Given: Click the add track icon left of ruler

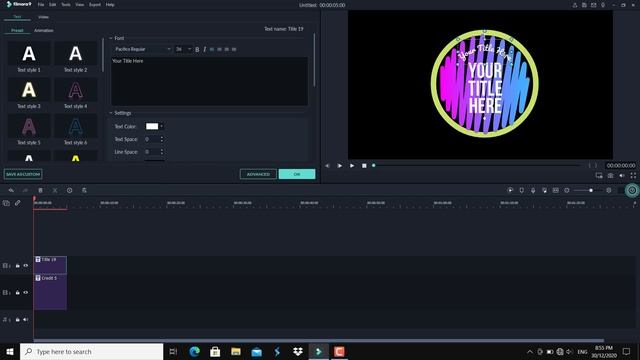Looking at the screenshot, I should point(6,203).
